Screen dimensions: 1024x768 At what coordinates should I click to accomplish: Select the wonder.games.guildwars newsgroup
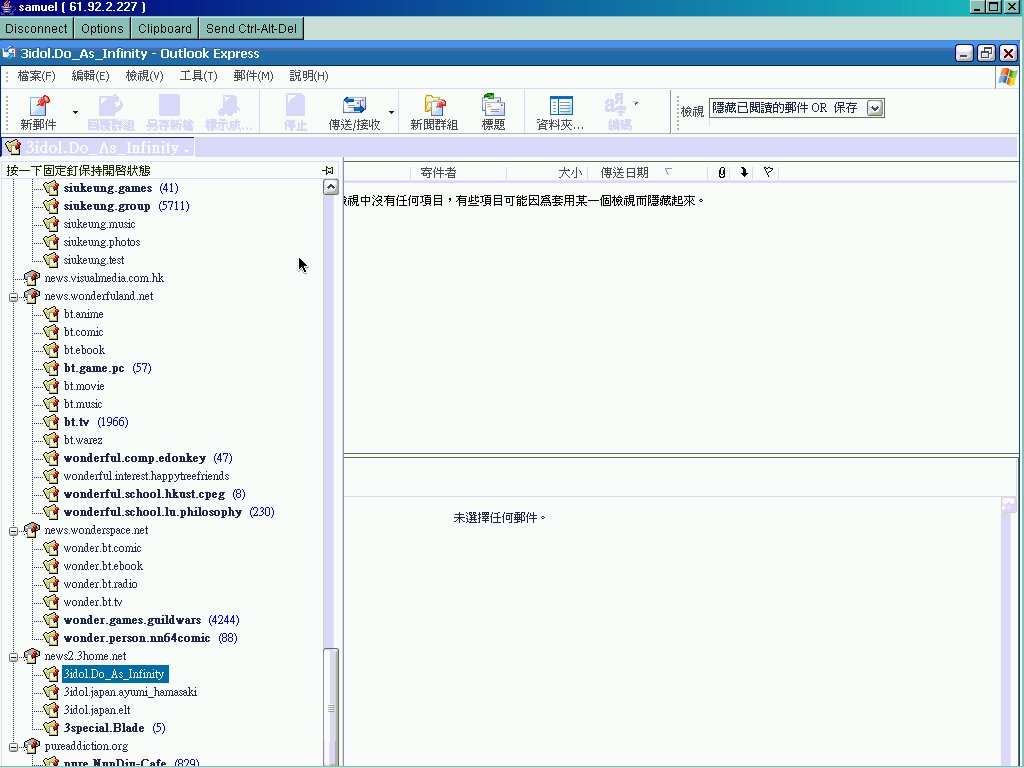[x=132, y=620]
